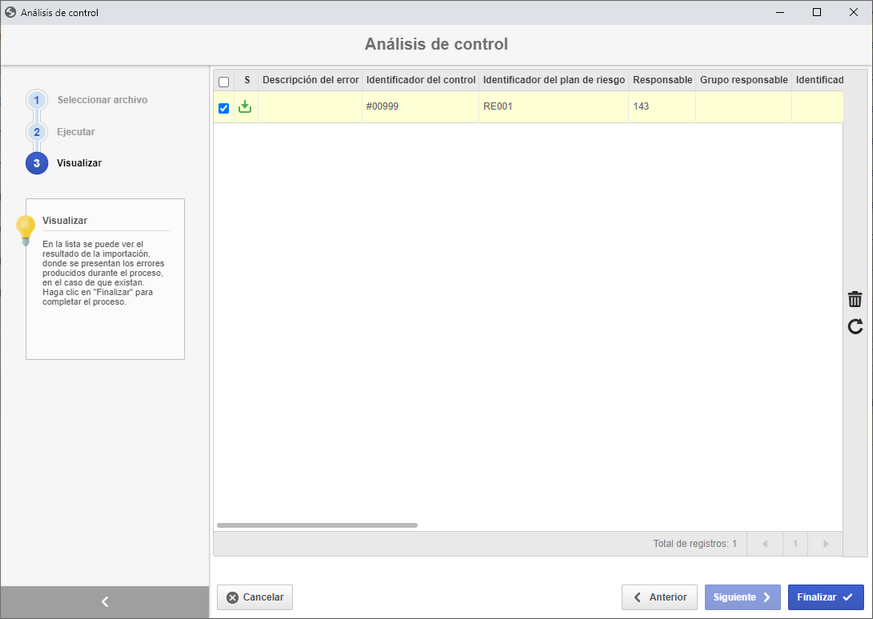Go to previous page arrow in pagination
This screenshot has height=619, width=873.
(765, 544)
